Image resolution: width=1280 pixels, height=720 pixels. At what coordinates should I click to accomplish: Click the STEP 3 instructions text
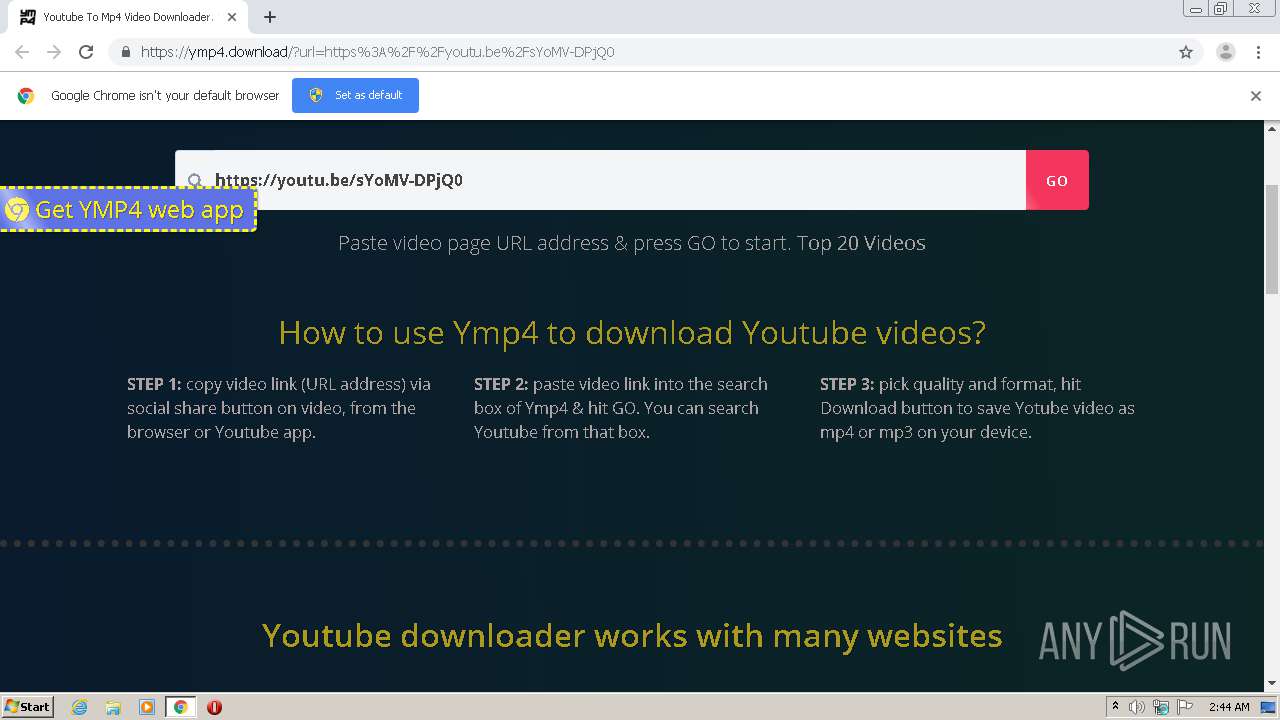(x=978, y=408)
